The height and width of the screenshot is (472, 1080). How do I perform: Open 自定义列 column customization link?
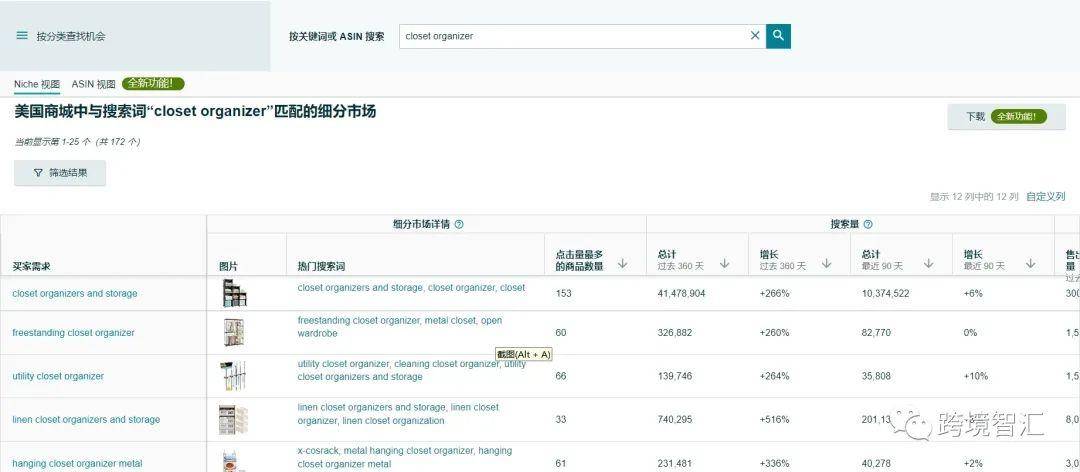1046,196
